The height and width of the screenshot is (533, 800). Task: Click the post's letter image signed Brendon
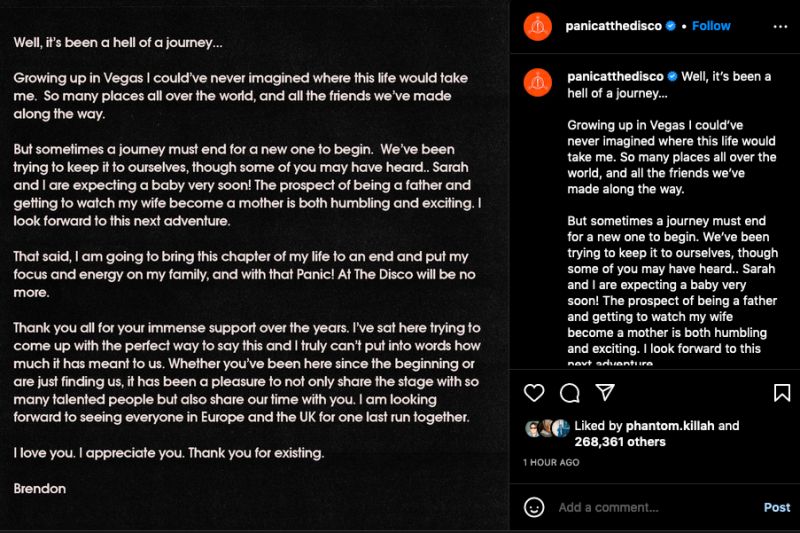pyautogui.click(x=255, y=266)
